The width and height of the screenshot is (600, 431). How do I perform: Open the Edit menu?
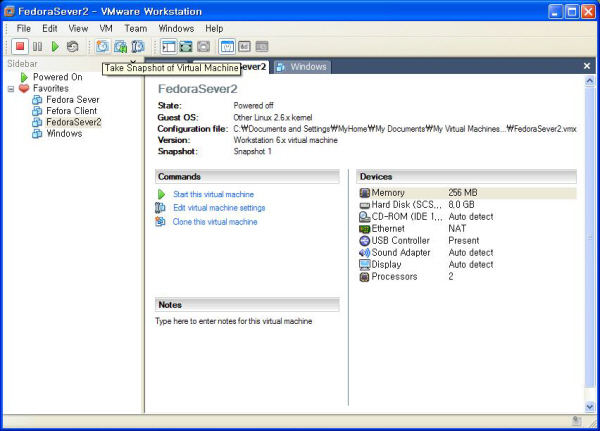50,28
